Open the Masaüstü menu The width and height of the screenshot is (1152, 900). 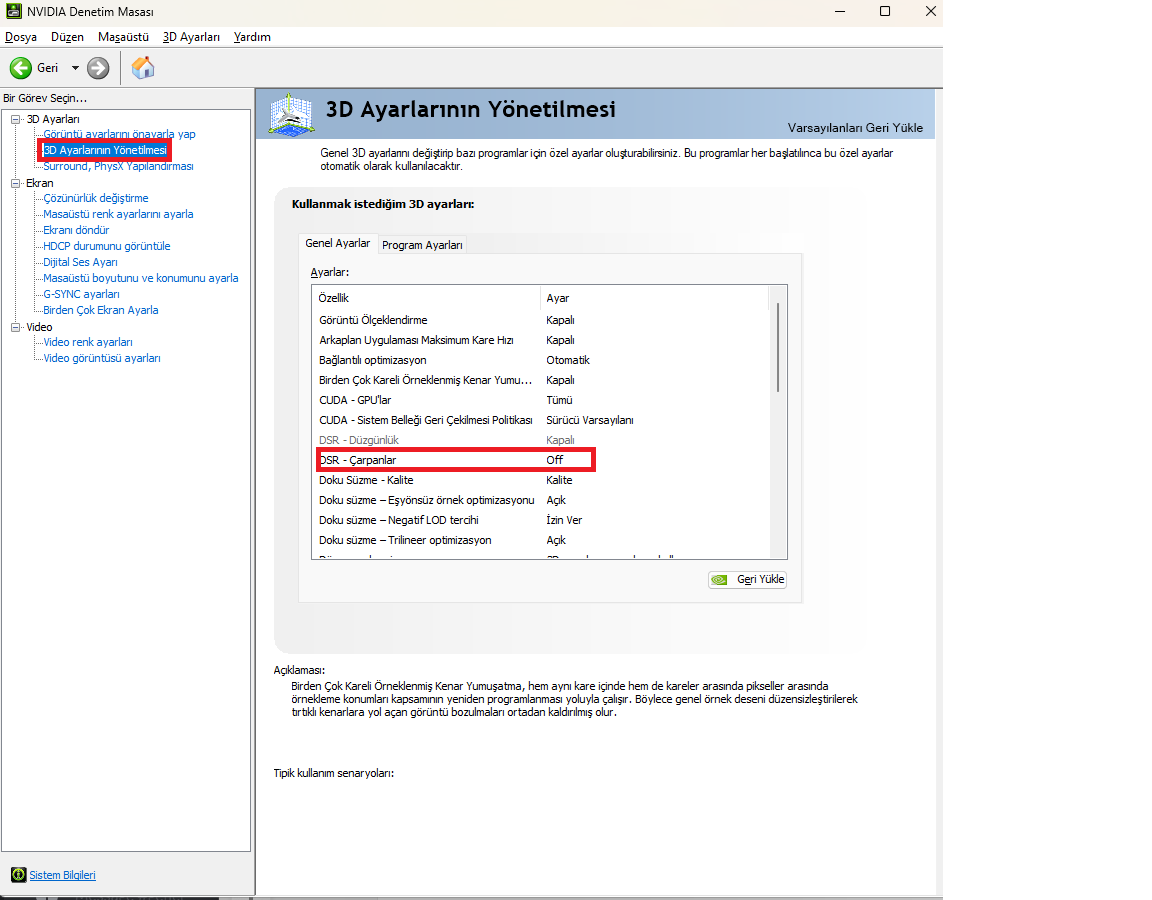click(123, 37)
